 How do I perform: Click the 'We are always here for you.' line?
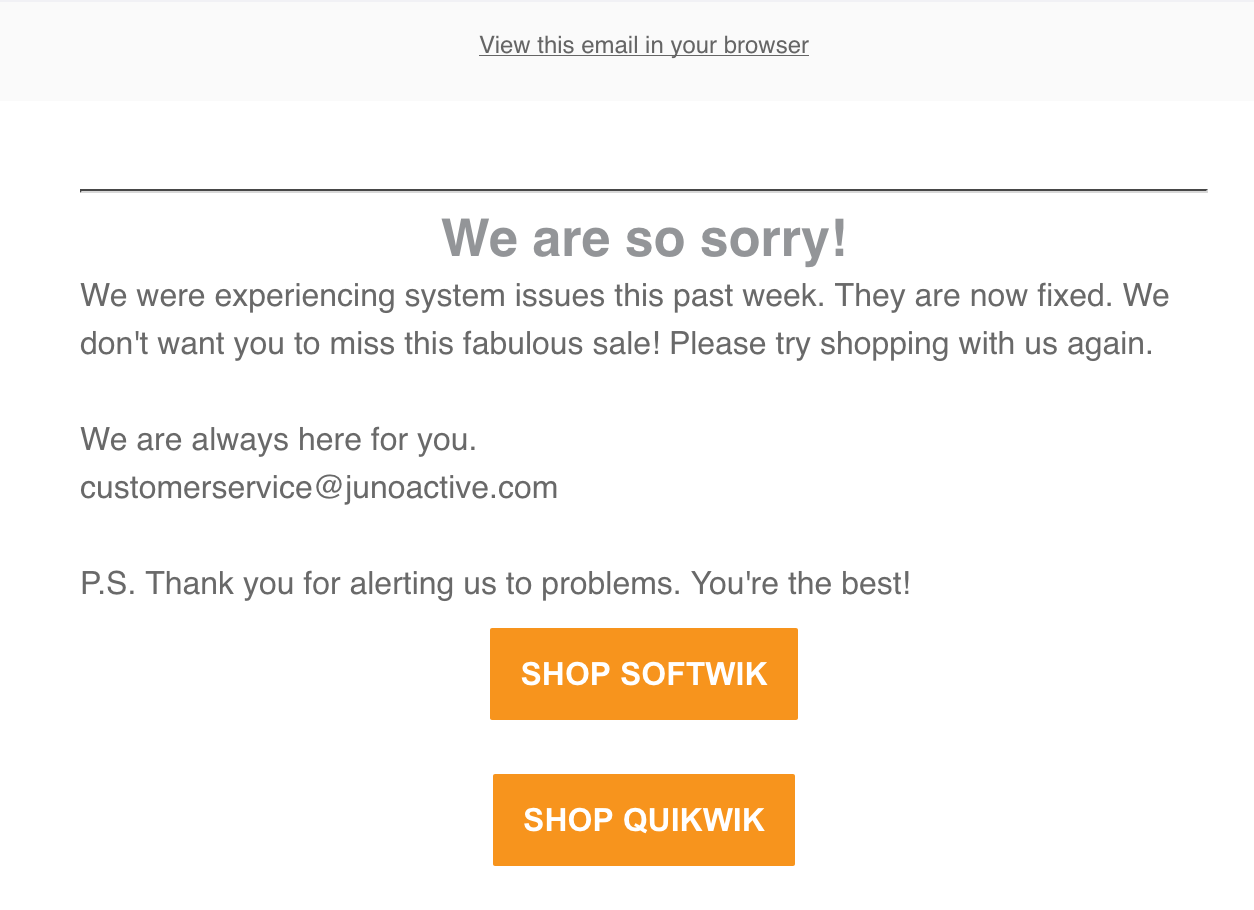click(278, 440)
